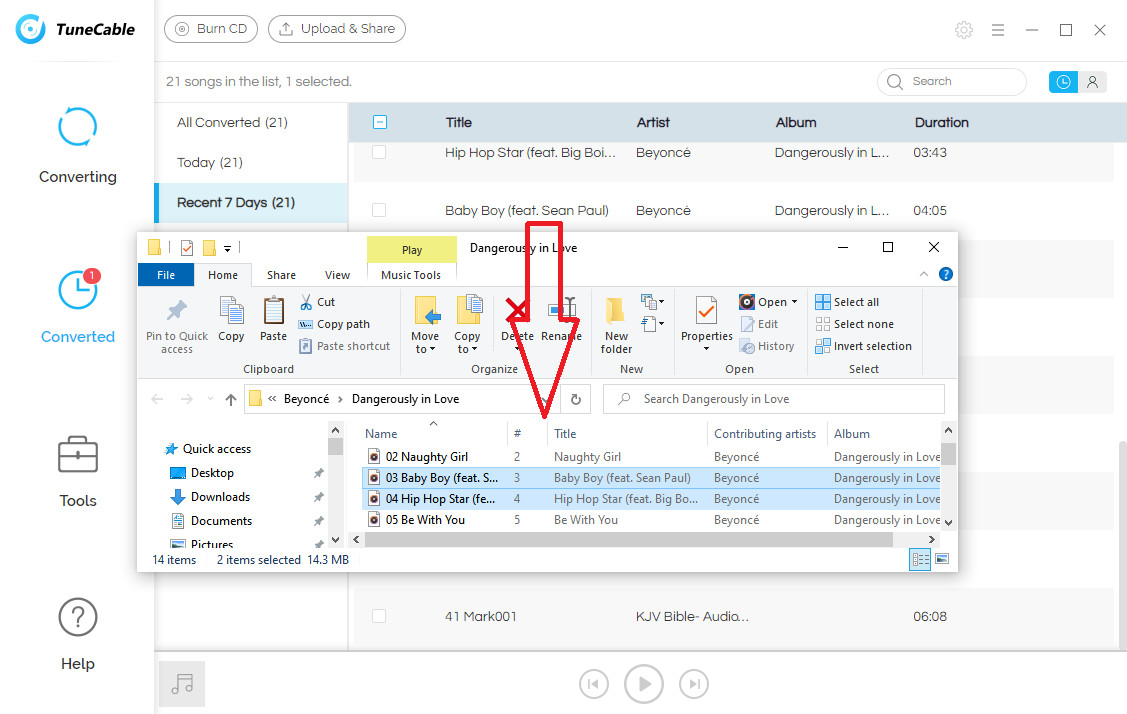Switch Explorer to large icons view
1127x714 pixels.
coord(942,559)
